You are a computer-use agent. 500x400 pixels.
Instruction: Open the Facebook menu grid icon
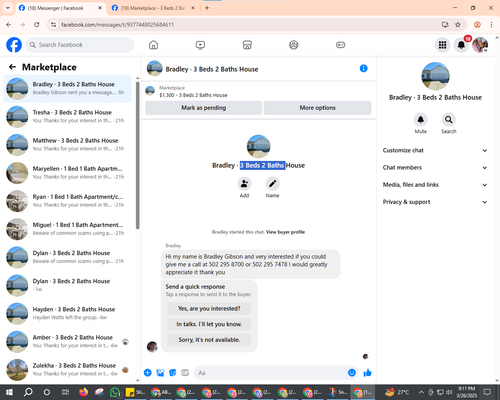[442, 45]
